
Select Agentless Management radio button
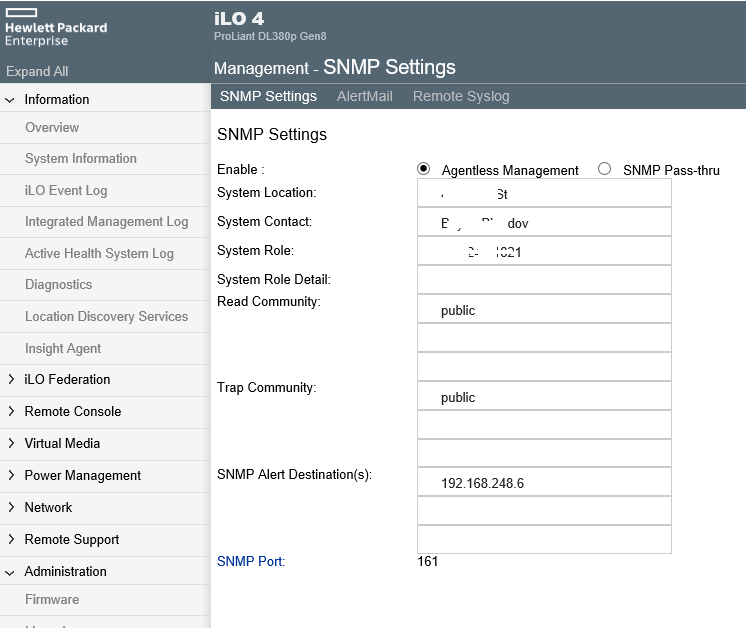[424, 169]
